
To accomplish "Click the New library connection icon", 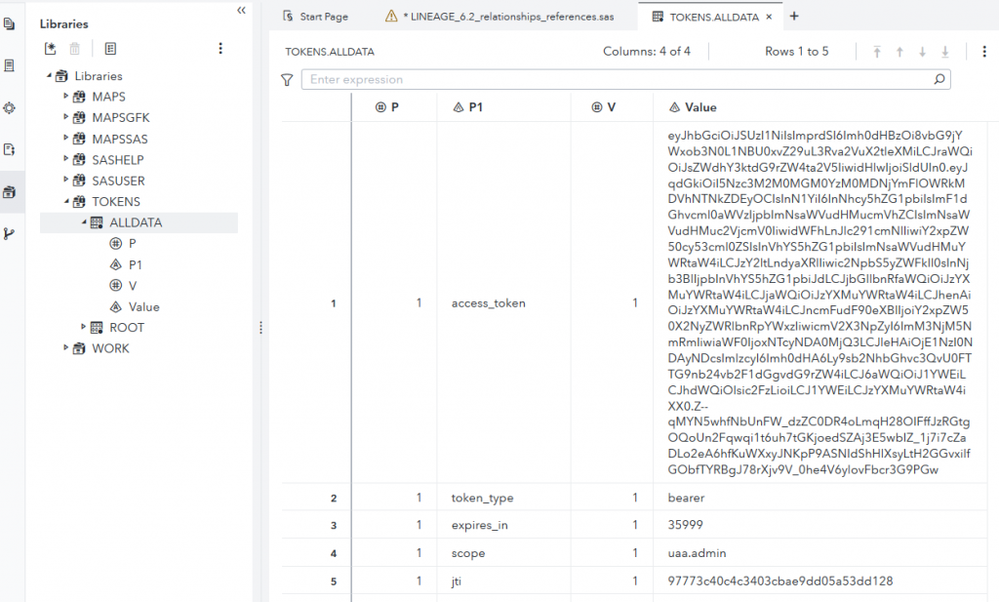I will coord(50,48).
